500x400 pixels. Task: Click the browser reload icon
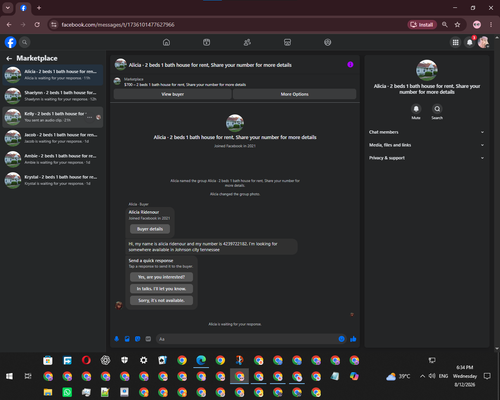tap(37, 25)
